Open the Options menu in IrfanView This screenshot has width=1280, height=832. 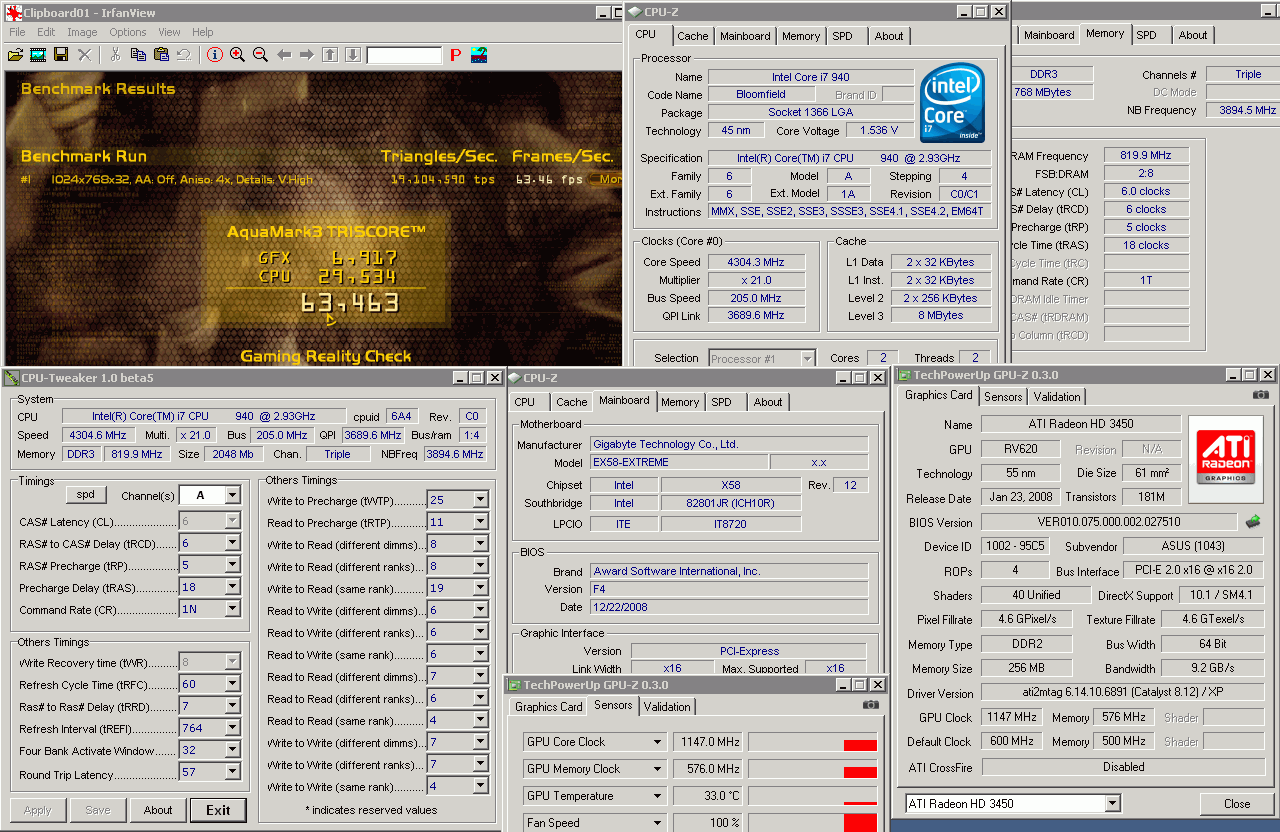[128, 32]
